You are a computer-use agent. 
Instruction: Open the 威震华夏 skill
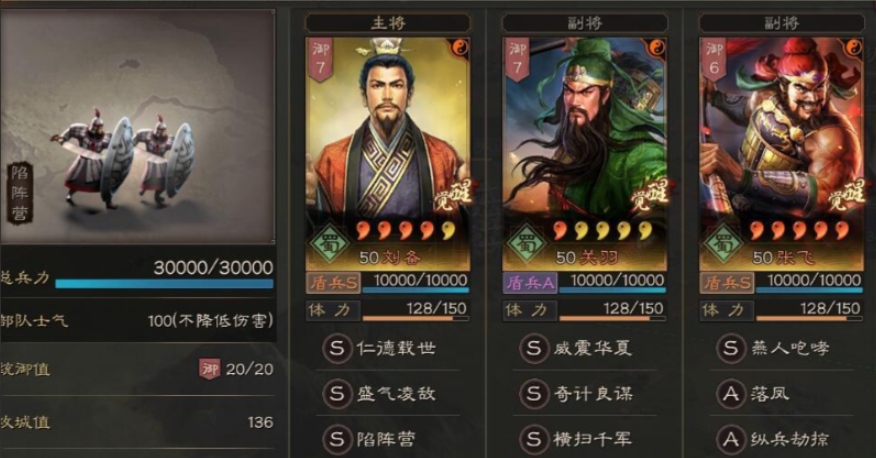(x=575, y=349)
